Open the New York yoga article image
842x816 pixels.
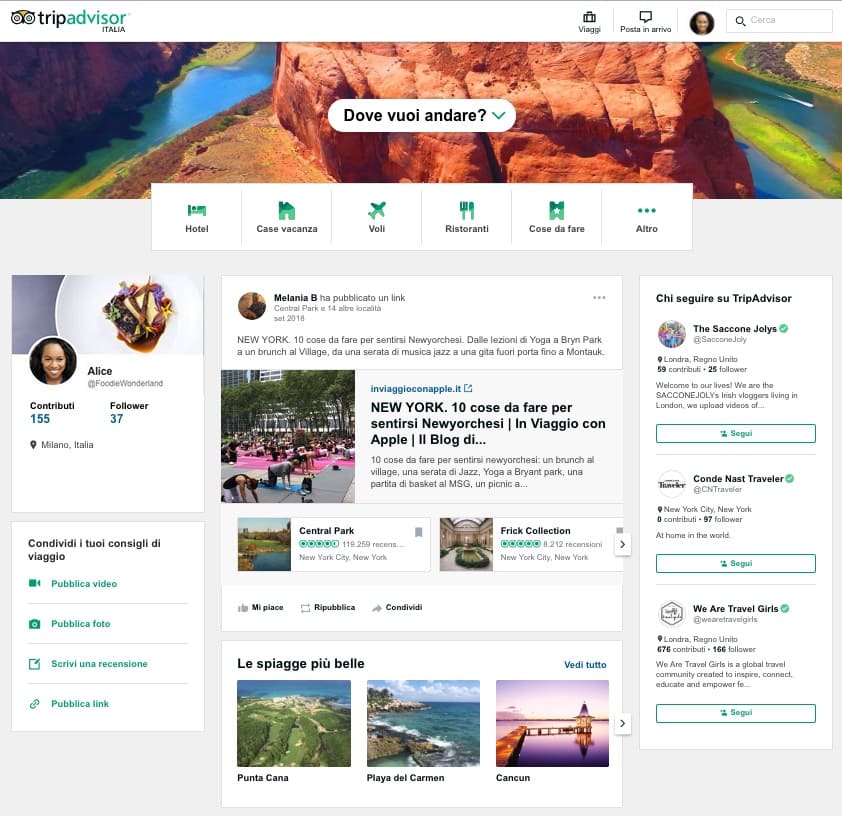pyautogui.click(x=288, y=436)
